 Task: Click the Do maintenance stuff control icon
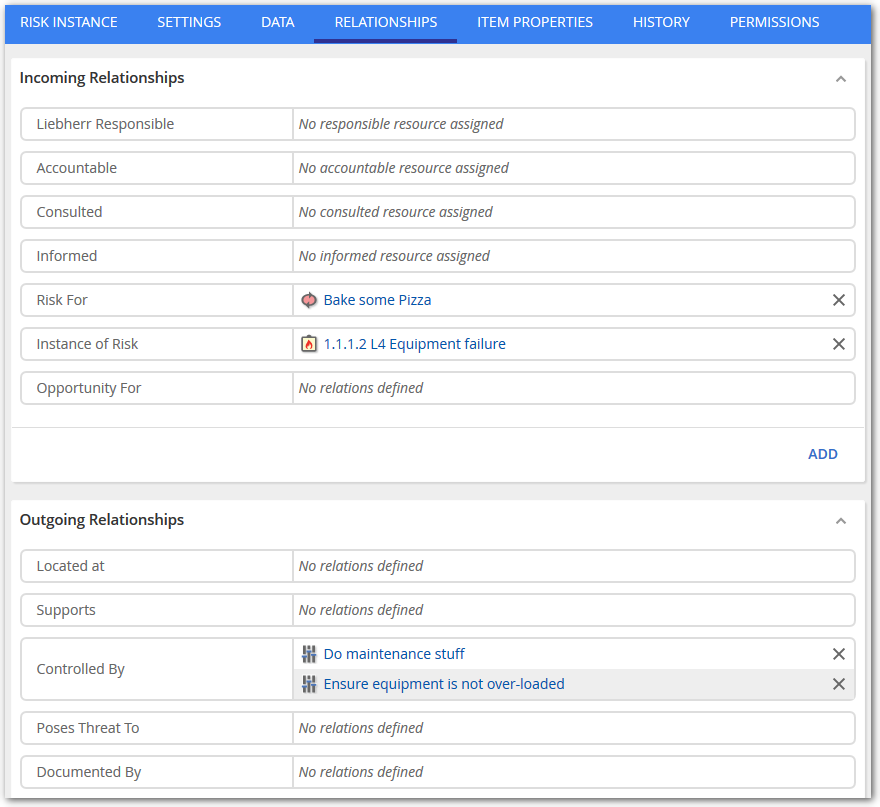(309, 654)
